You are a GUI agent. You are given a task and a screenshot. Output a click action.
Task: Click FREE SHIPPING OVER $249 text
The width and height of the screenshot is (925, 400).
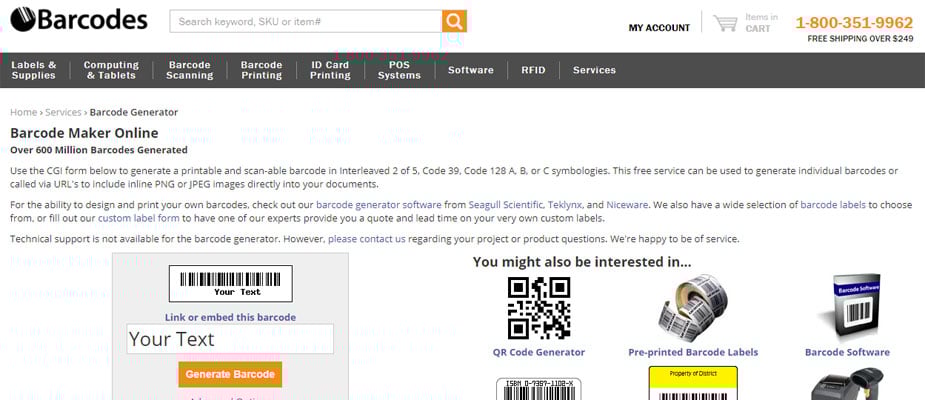(x=860, y=39)
